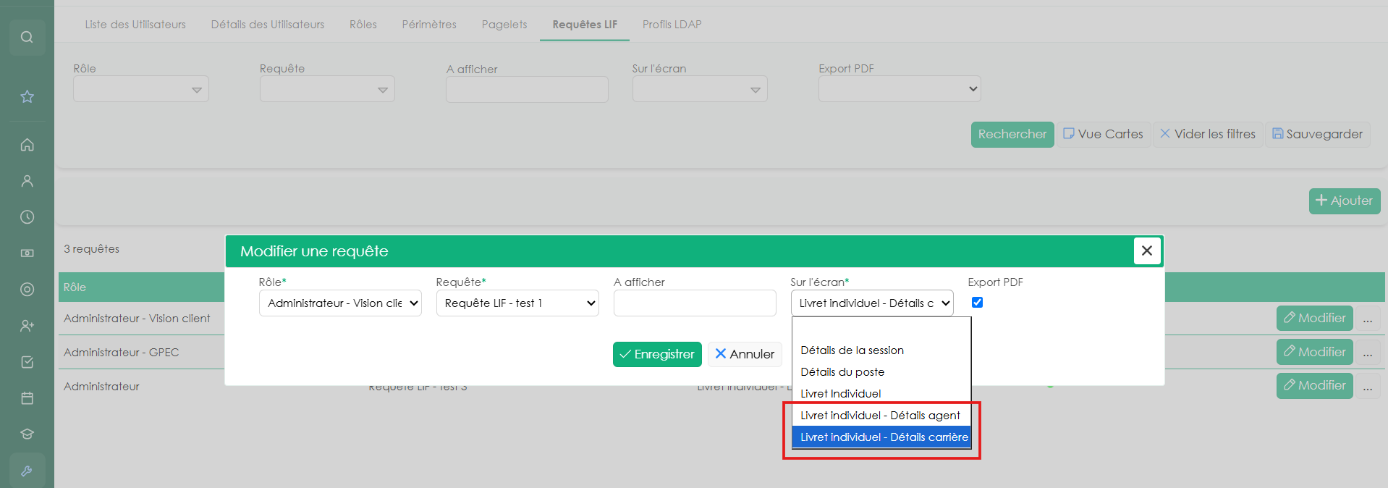Open the target circle sidebar icon
Image resolution: width=1388 pixels, height=488 pixels.
pos(27,290)
